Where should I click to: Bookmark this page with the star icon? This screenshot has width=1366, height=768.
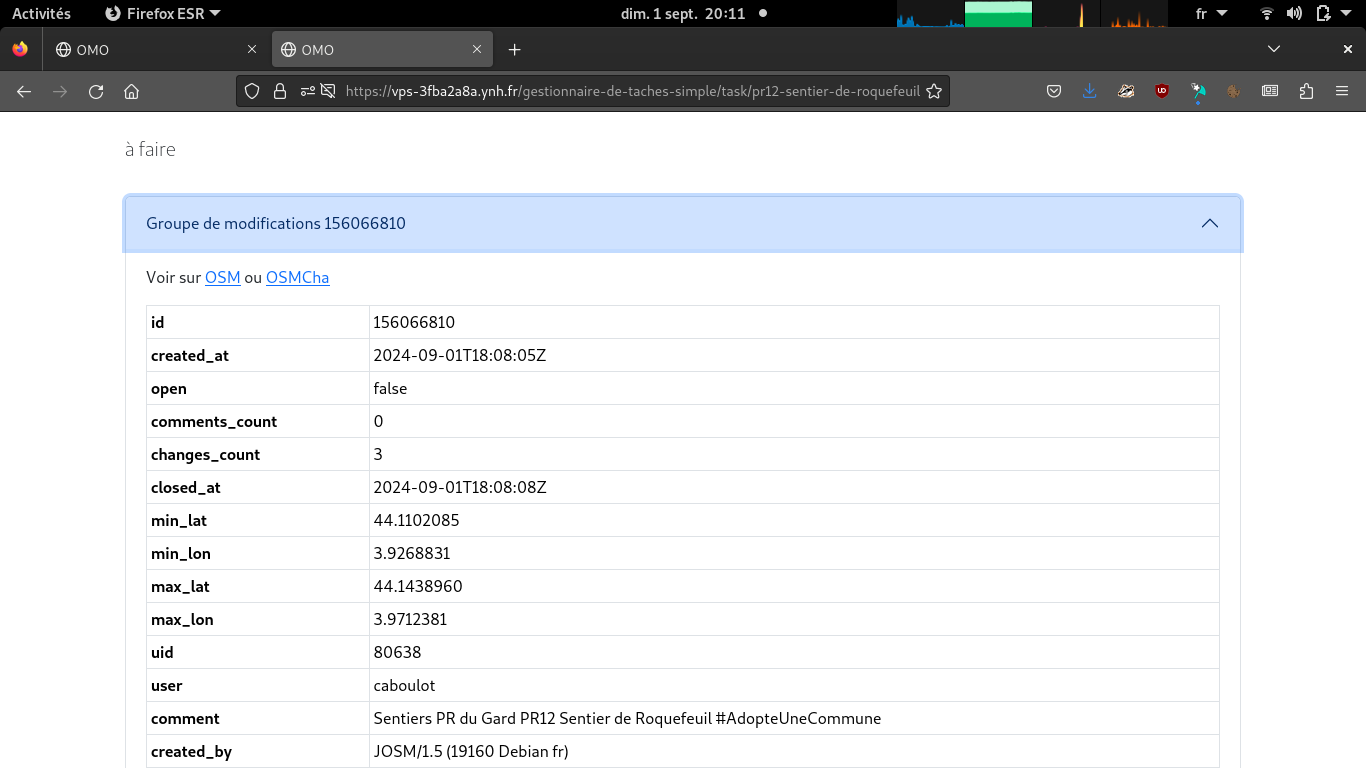coord(934,91)
